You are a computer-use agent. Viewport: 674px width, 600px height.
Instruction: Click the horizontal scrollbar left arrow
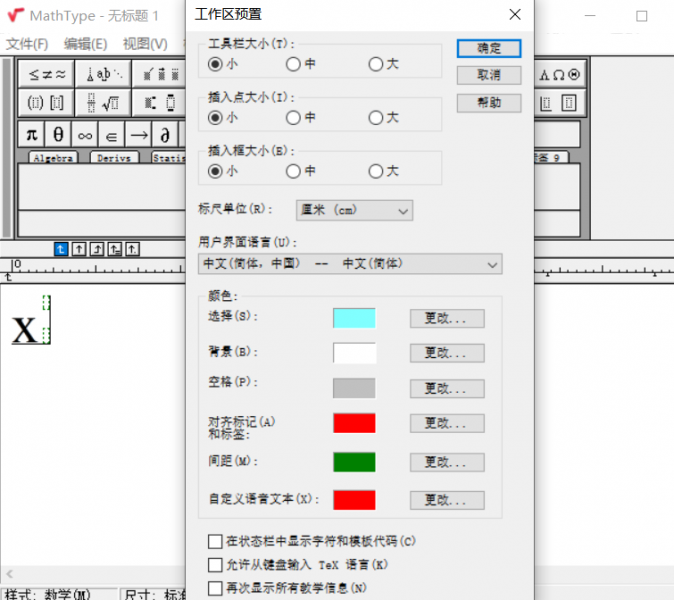pos(9,574)
